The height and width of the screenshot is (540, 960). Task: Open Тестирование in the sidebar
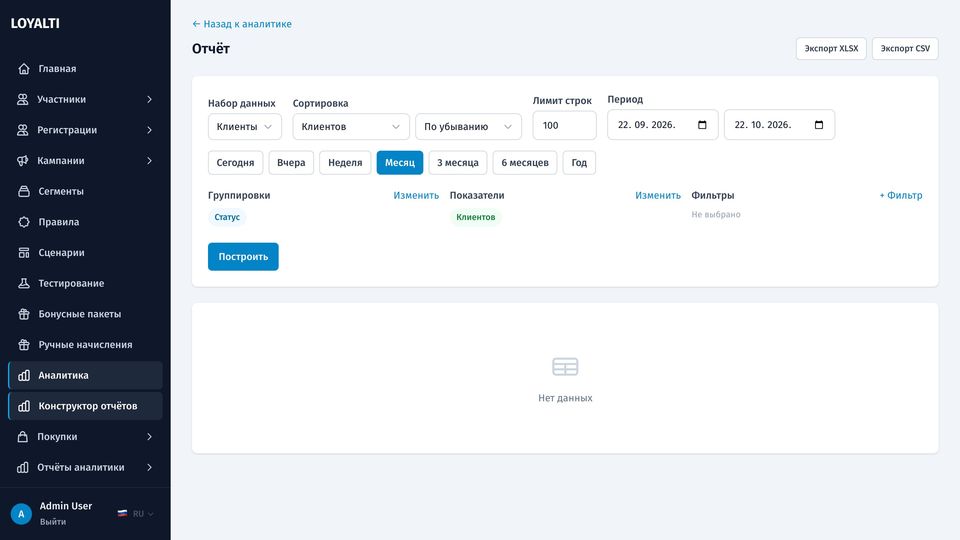[85, 283]
